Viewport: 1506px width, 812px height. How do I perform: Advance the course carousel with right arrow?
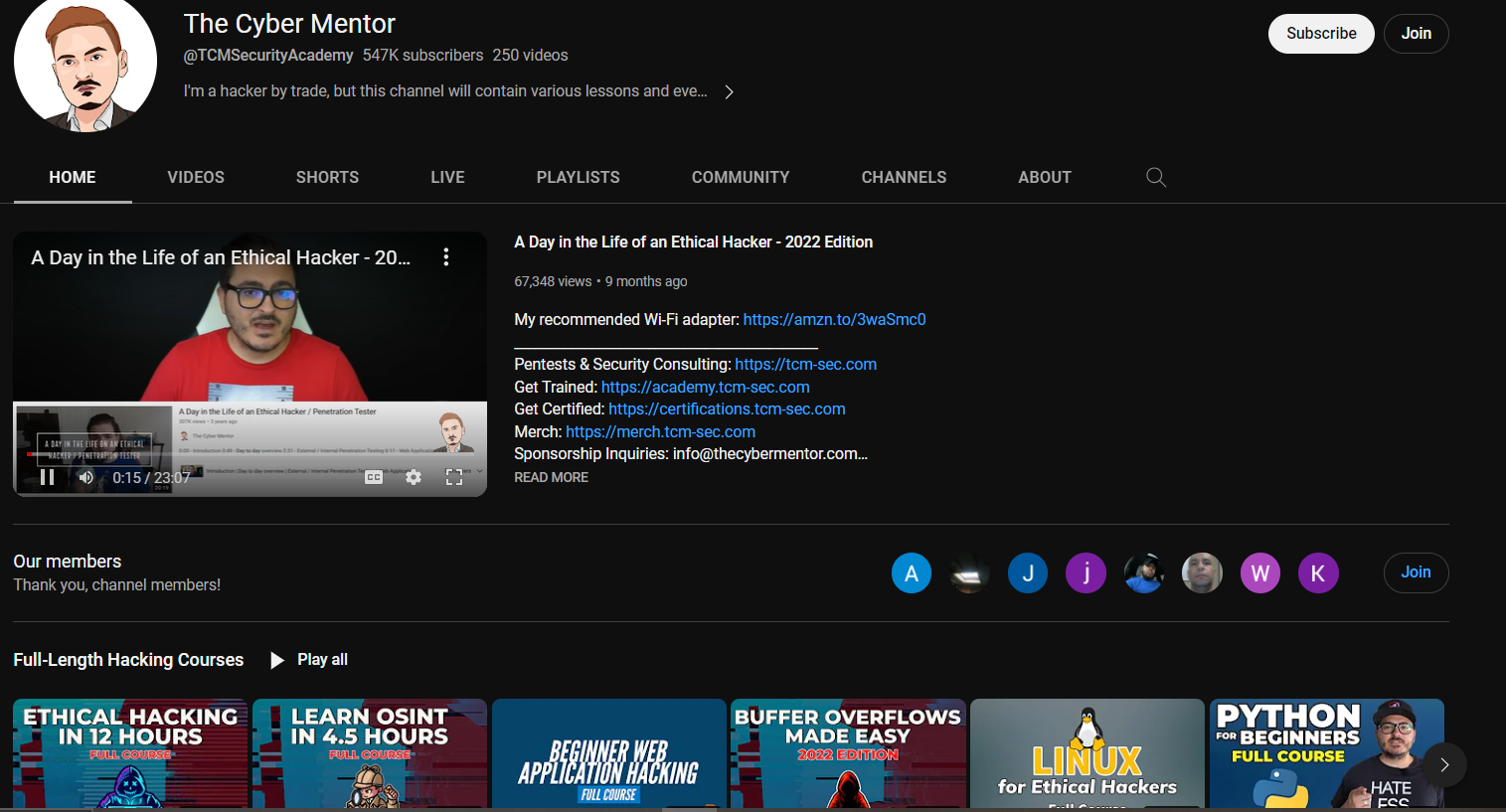point(1444,764)
